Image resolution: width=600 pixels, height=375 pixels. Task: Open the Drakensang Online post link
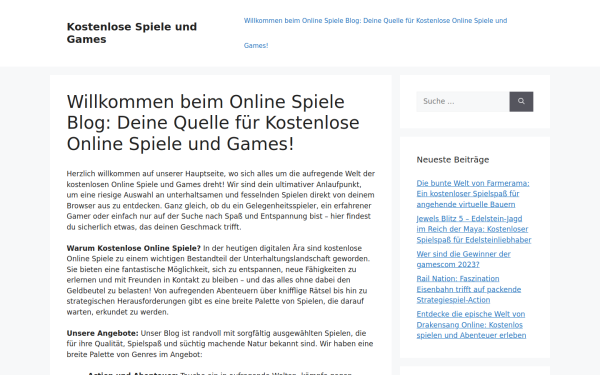pos(471,324)
